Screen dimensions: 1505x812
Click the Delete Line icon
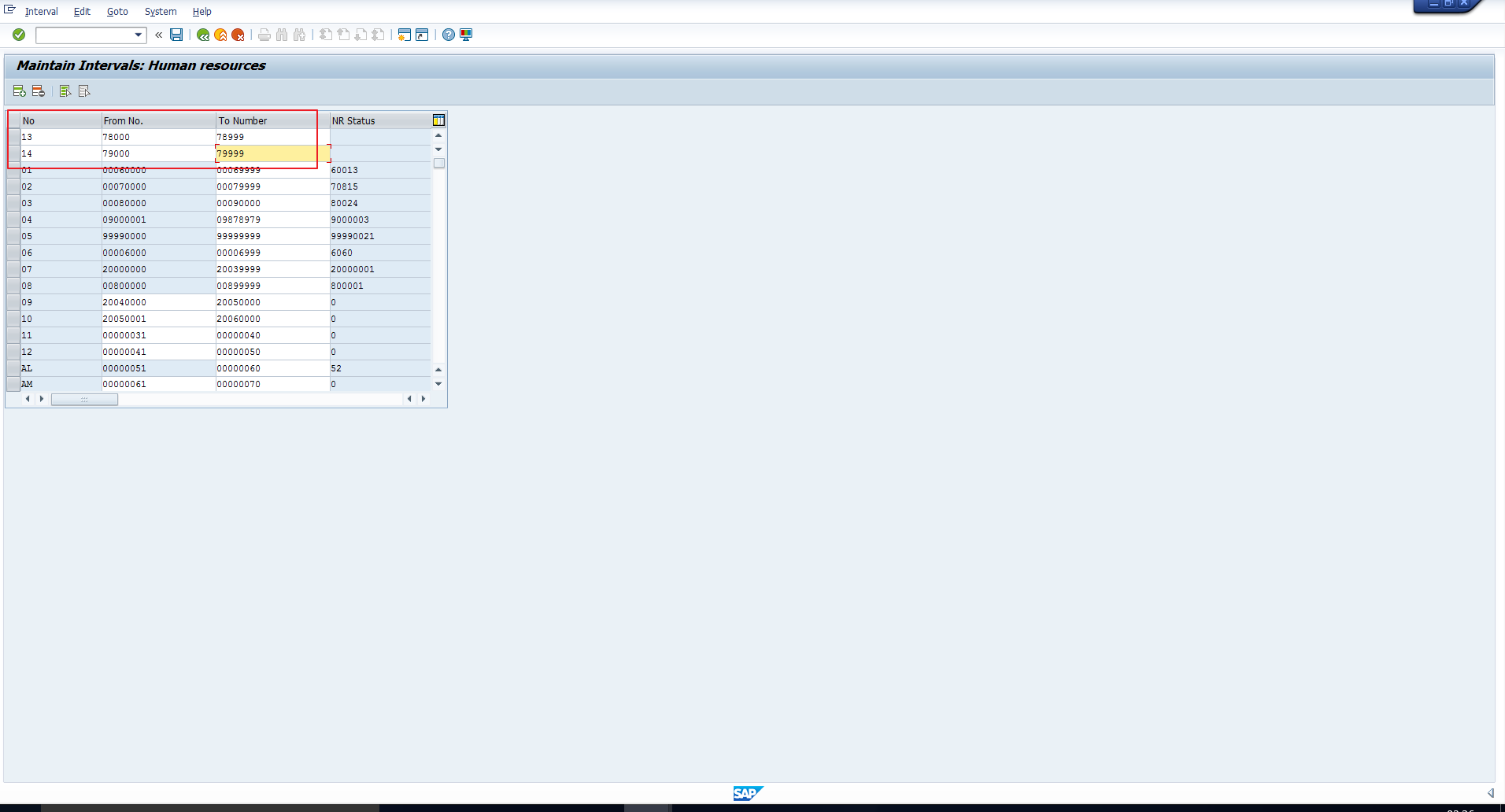38,91
